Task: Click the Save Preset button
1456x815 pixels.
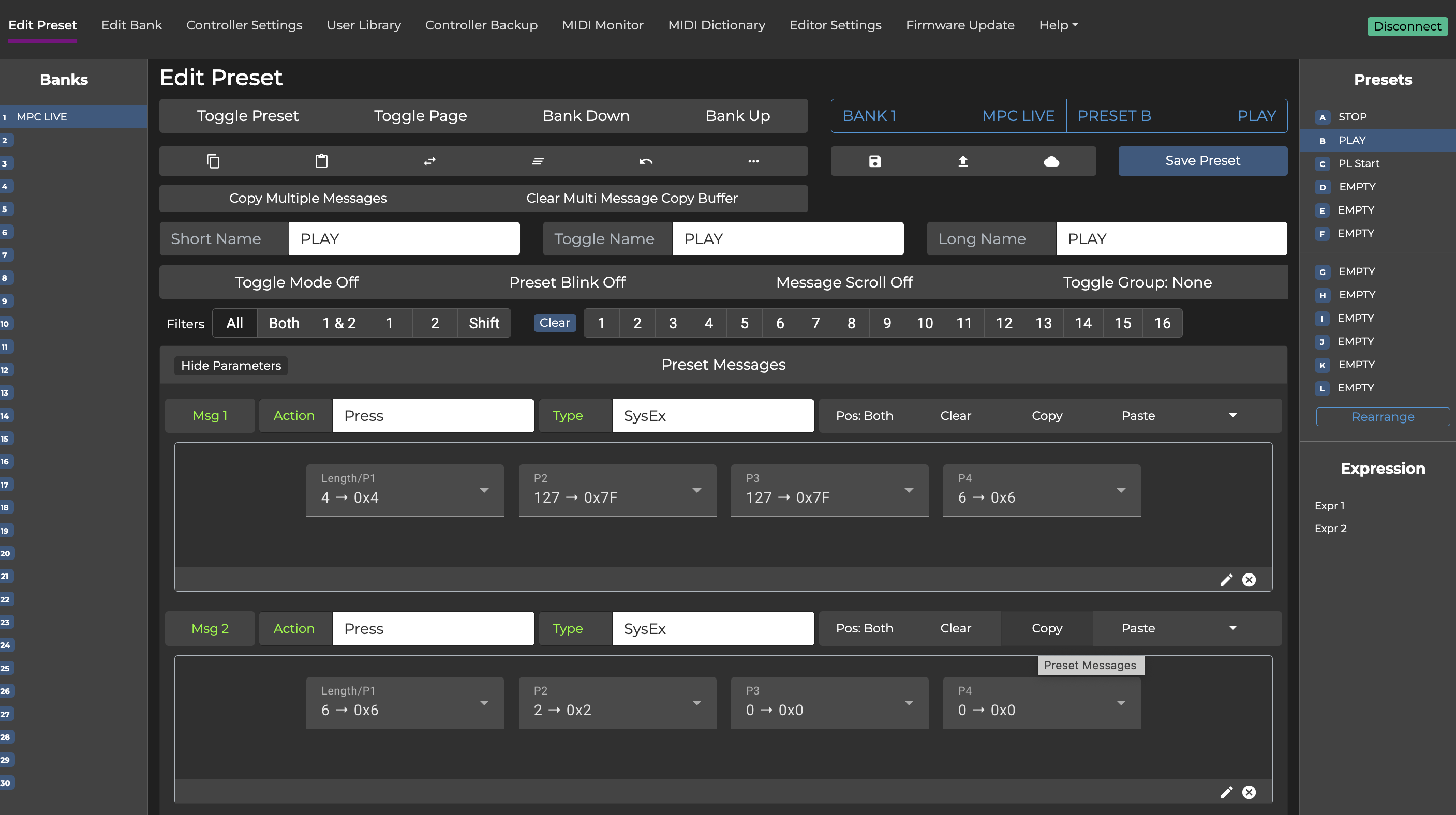Action: (x=1202, y=161)
